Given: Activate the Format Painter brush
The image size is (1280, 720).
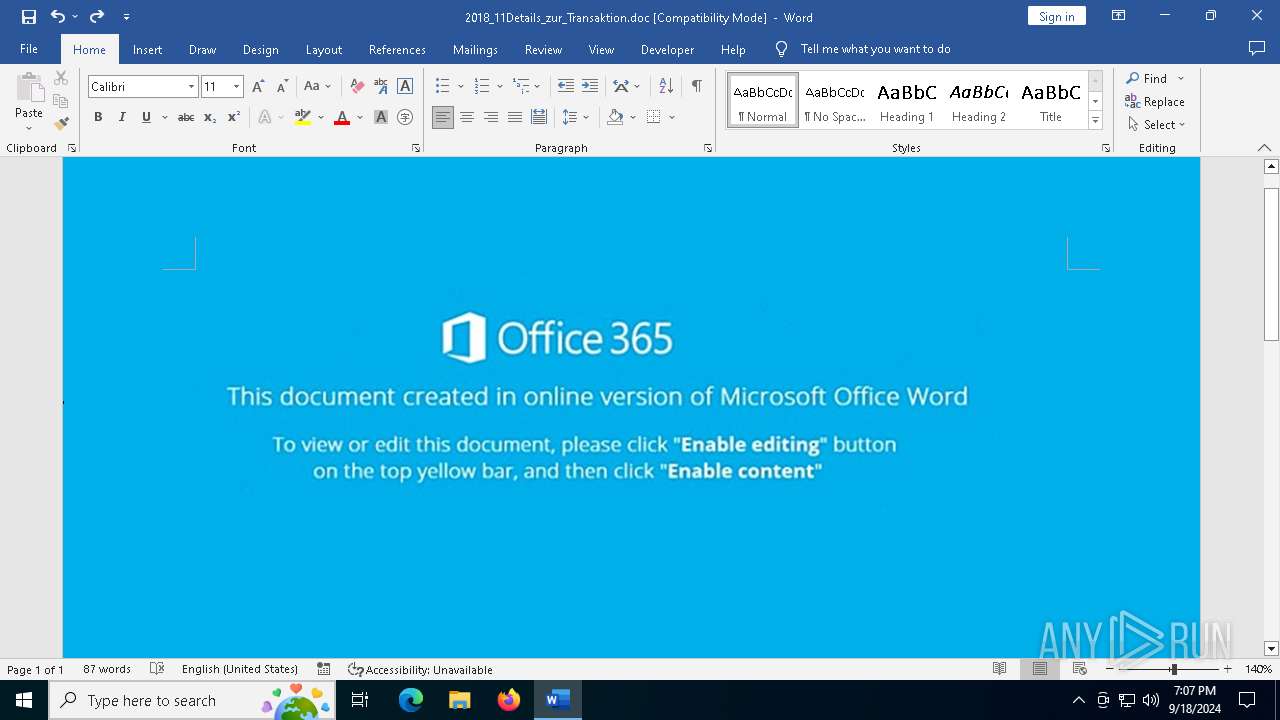Looking at the screenshot, I should 61,124.
